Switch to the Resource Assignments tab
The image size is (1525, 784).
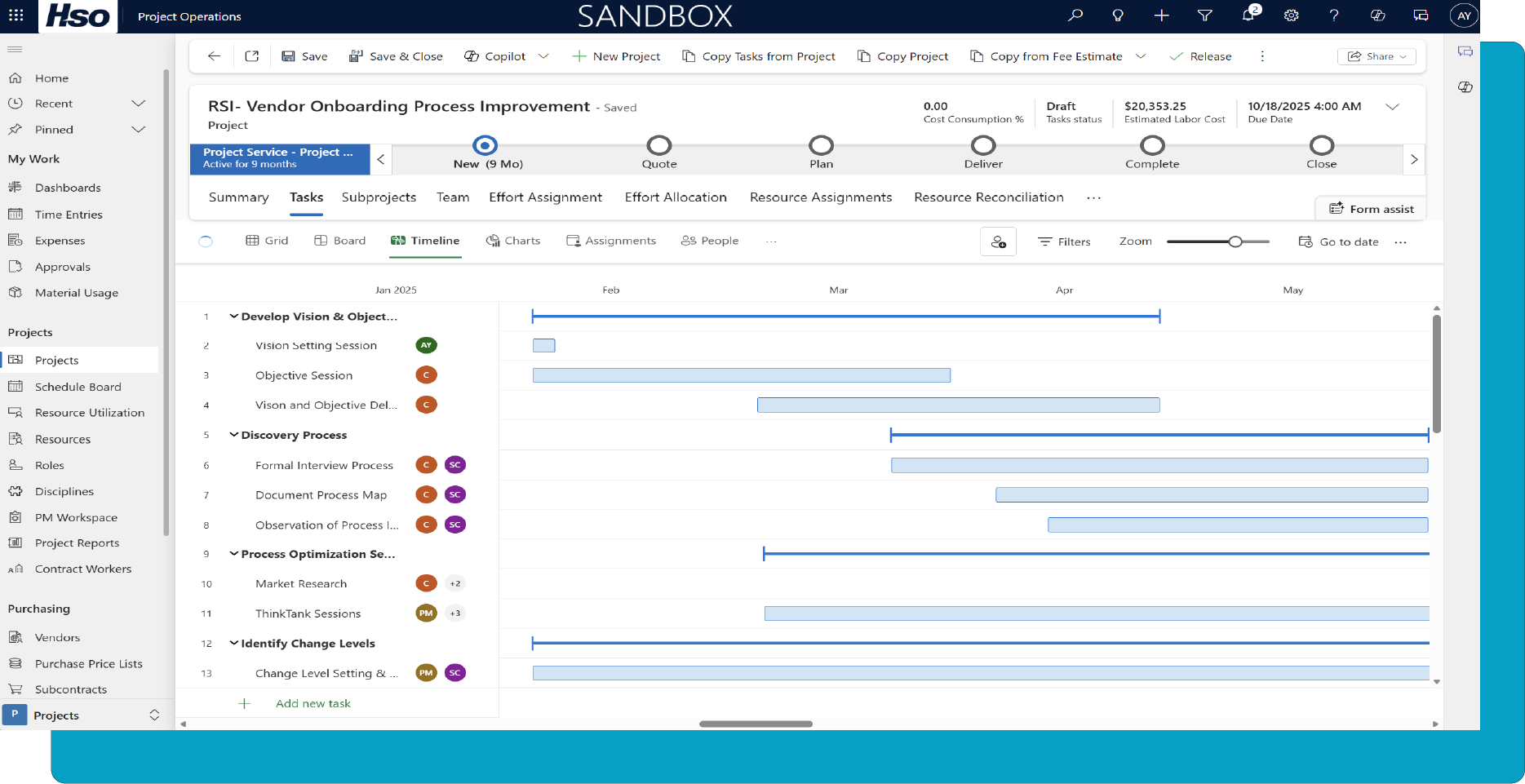[820, 197]
